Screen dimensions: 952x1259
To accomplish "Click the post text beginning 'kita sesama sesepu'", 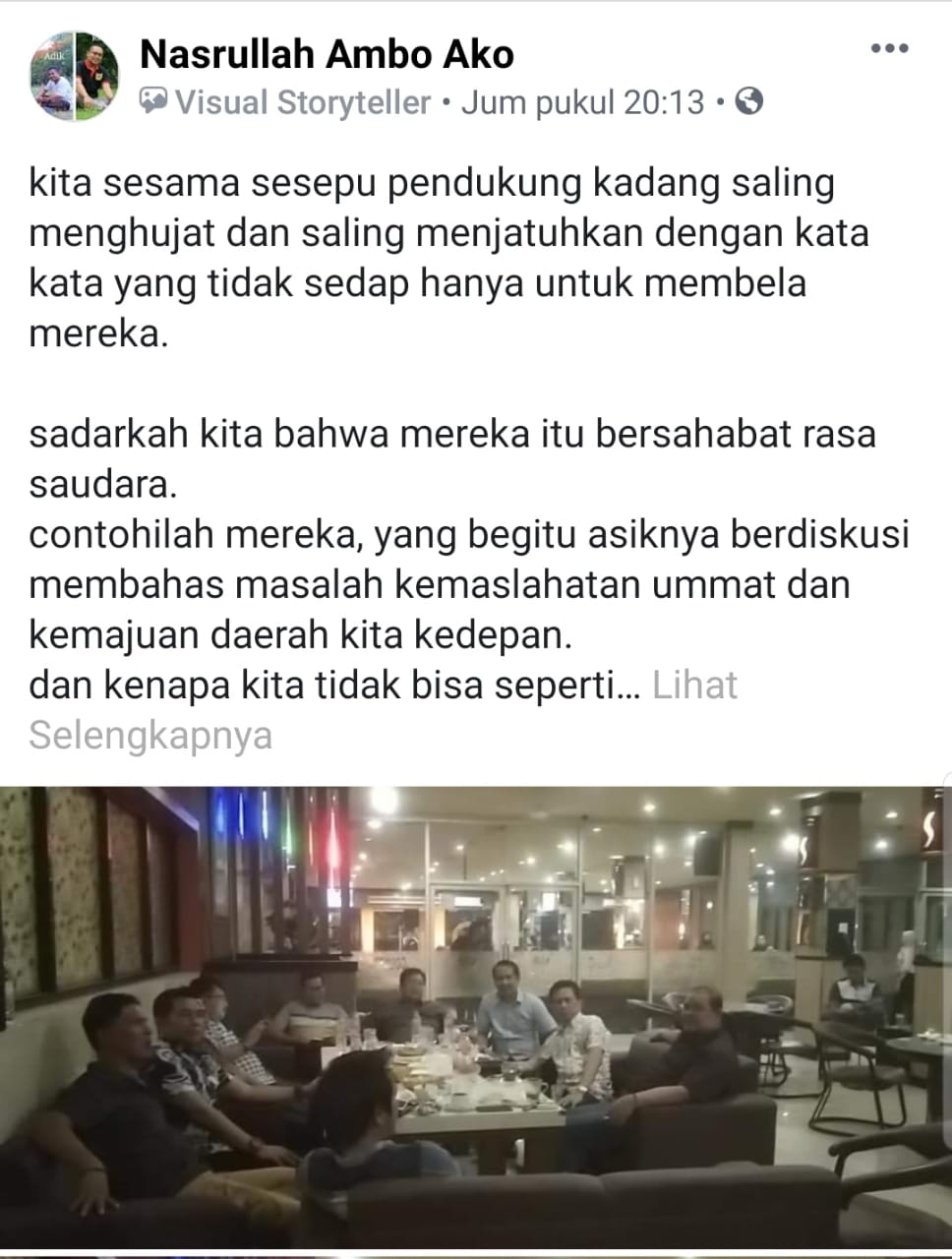I will tap(448, 259).
